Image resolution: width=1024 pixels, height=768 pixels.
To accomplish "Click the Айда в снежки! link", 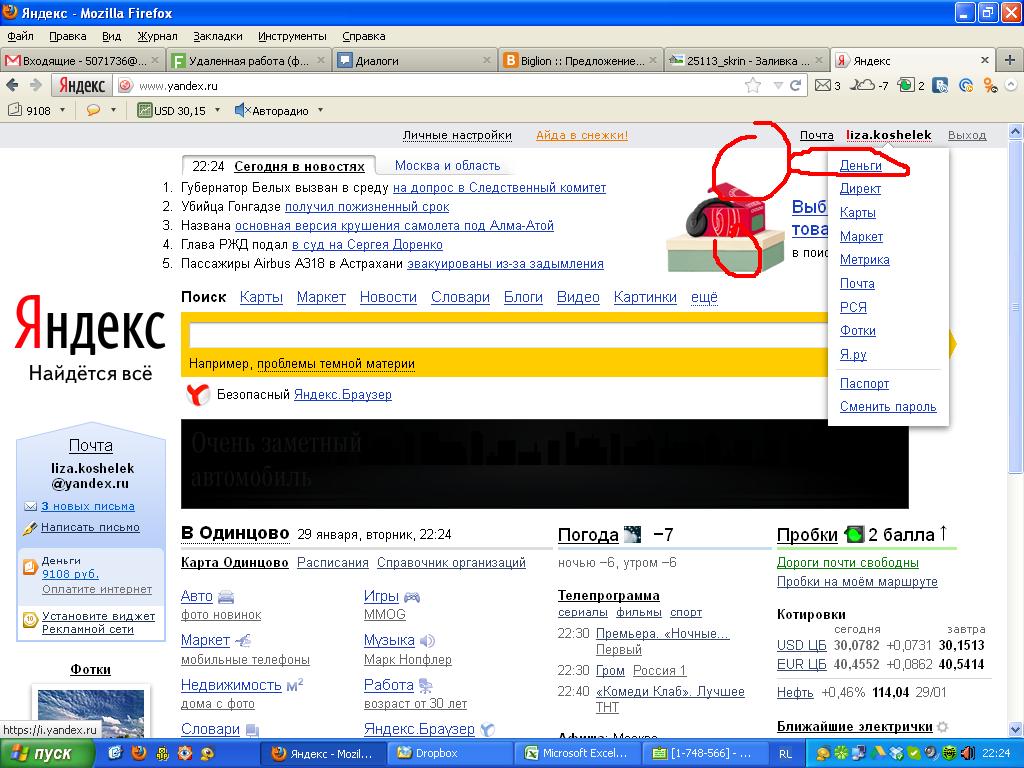I will tap(582, 135).
